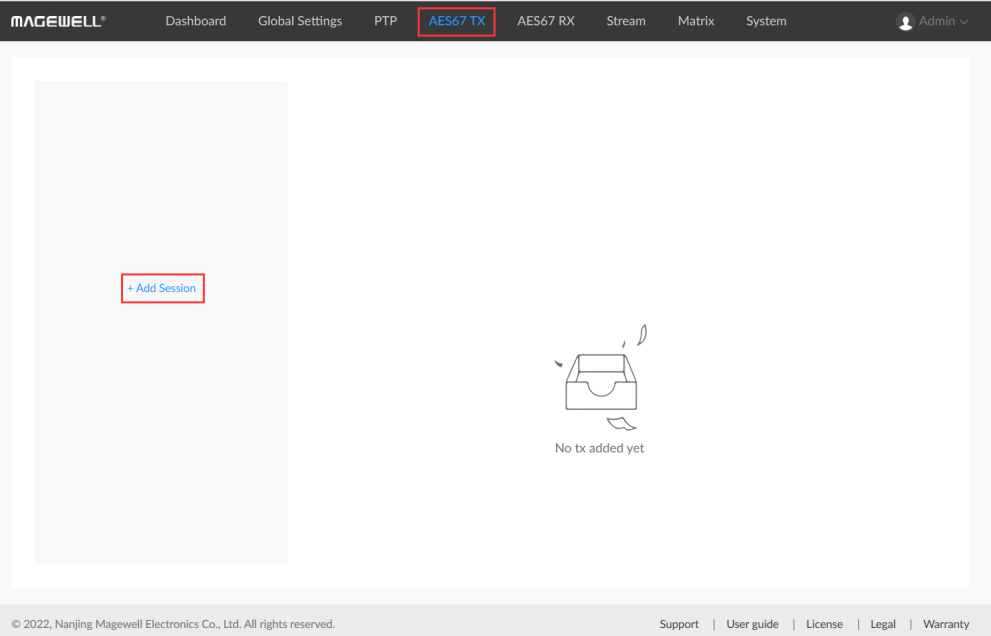Screen dimensions: 991x636
Task: Click the empty inbox illustration
Action: coord(601,377)
